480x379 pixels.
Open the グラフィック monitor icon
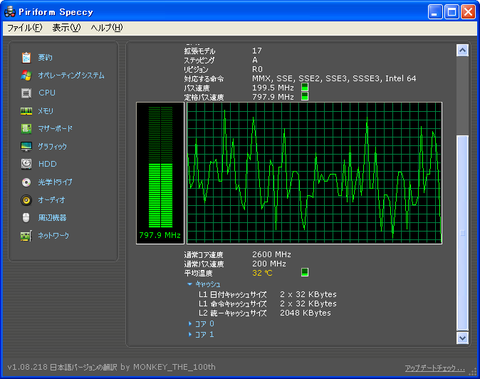(26, 146)
